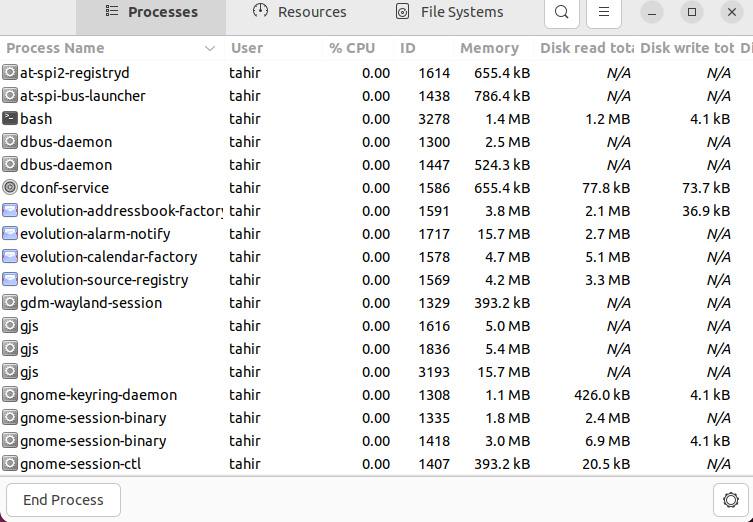Viewport: 753px width, 522px height.
Task: Click process ID 1407 cell
Action: (434, 464)
